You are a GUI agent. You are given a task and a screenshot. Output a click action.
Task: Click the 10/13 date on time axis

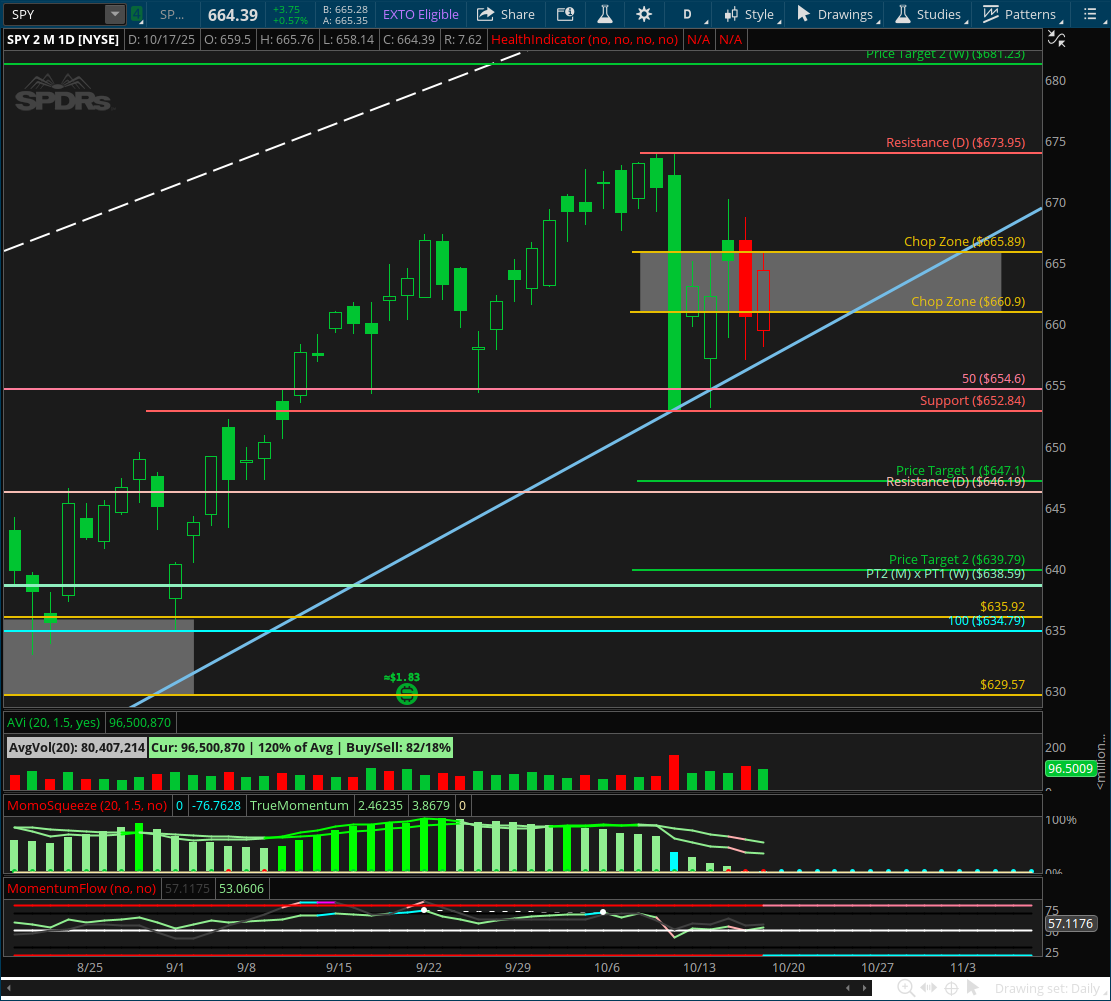coord(699,968)
